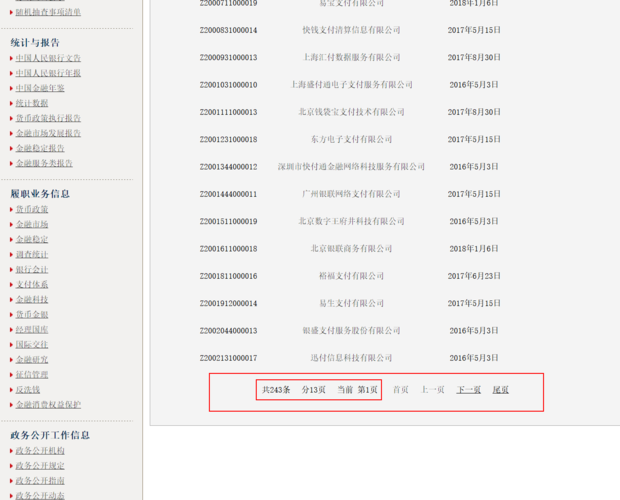Select 深圳市快付通金融网络科技服务有限公司 cell

click(x=351, y=166)
